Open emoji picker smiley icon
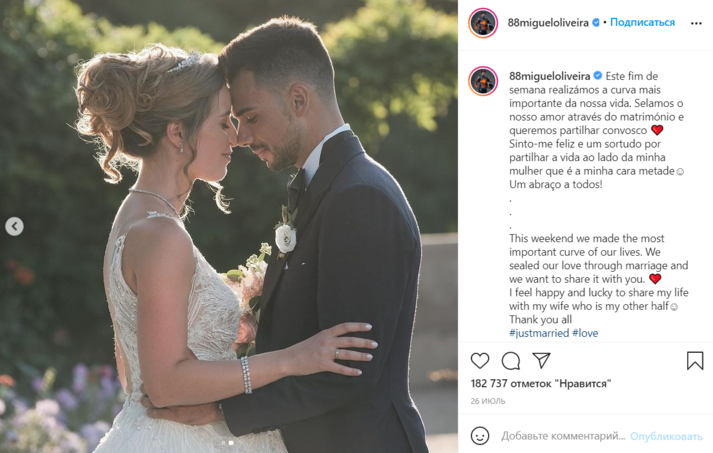The width and height of the screenshot is (713, 453). [x=480, y=436]
